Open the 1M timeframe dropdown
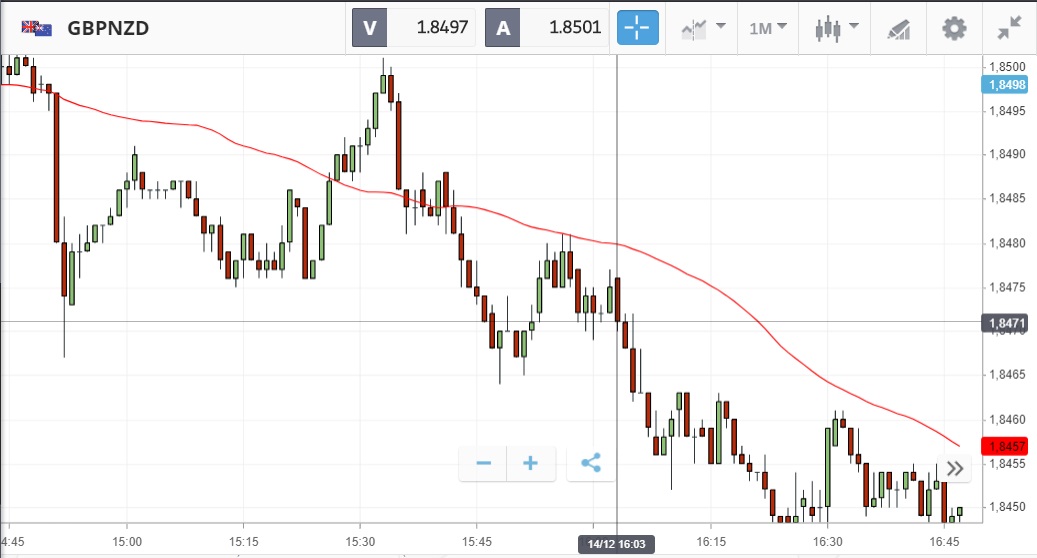The height and width of the screenshot is (558, 1037). [x=767, y=28]
